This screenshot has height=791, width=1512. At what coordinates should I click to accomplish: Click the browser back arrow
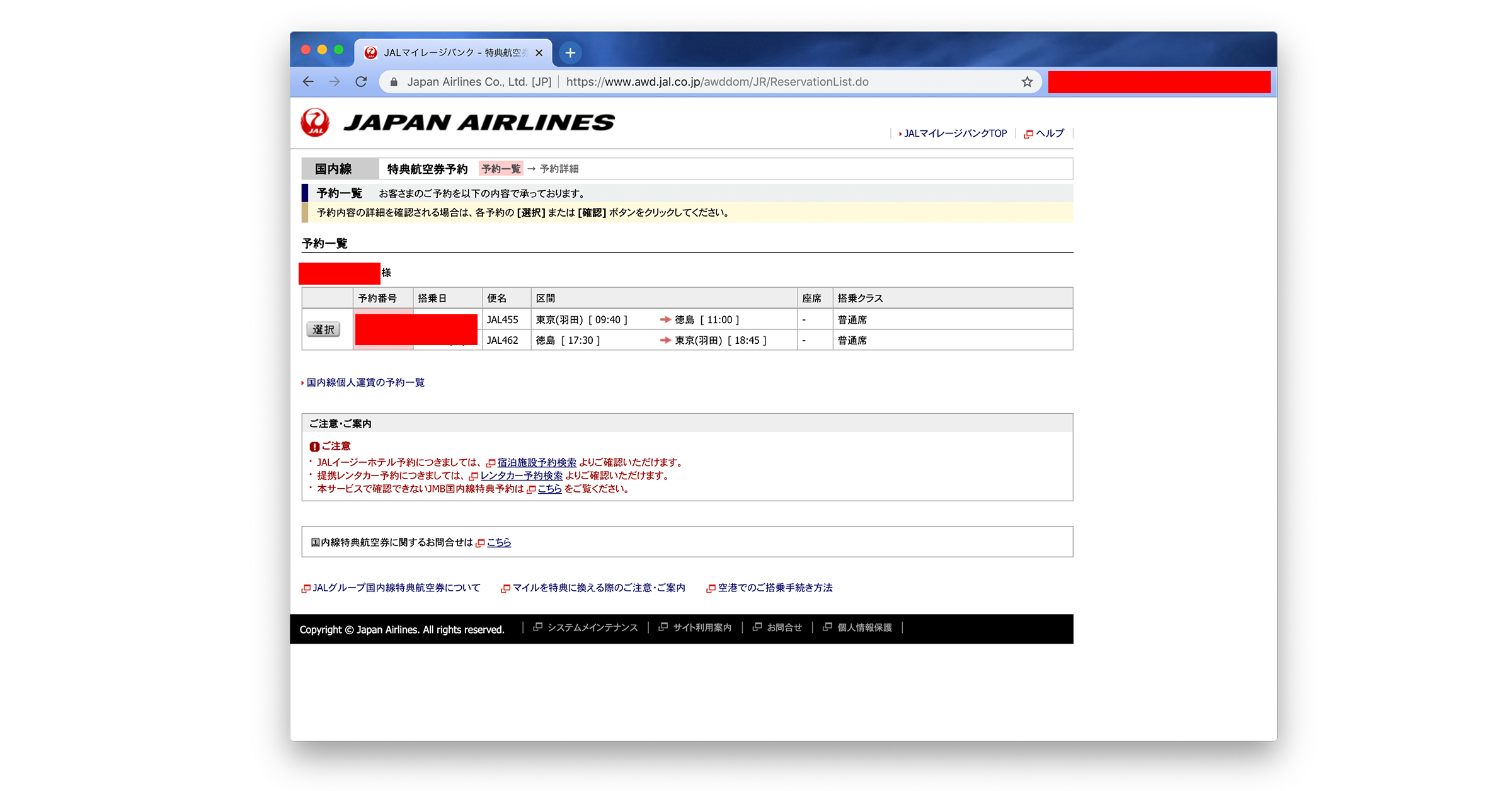click(x=308, y=82)
